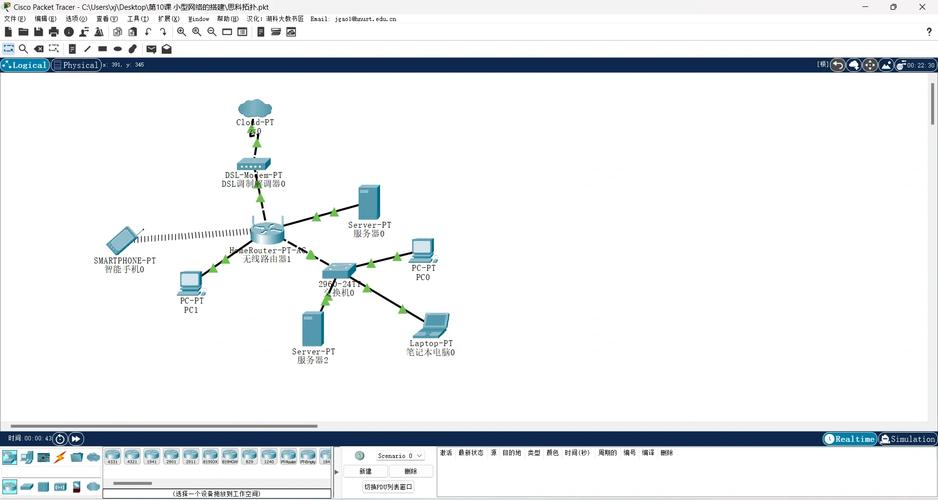
Task: Click the 删除 scenario button
Action: (411, 471)
